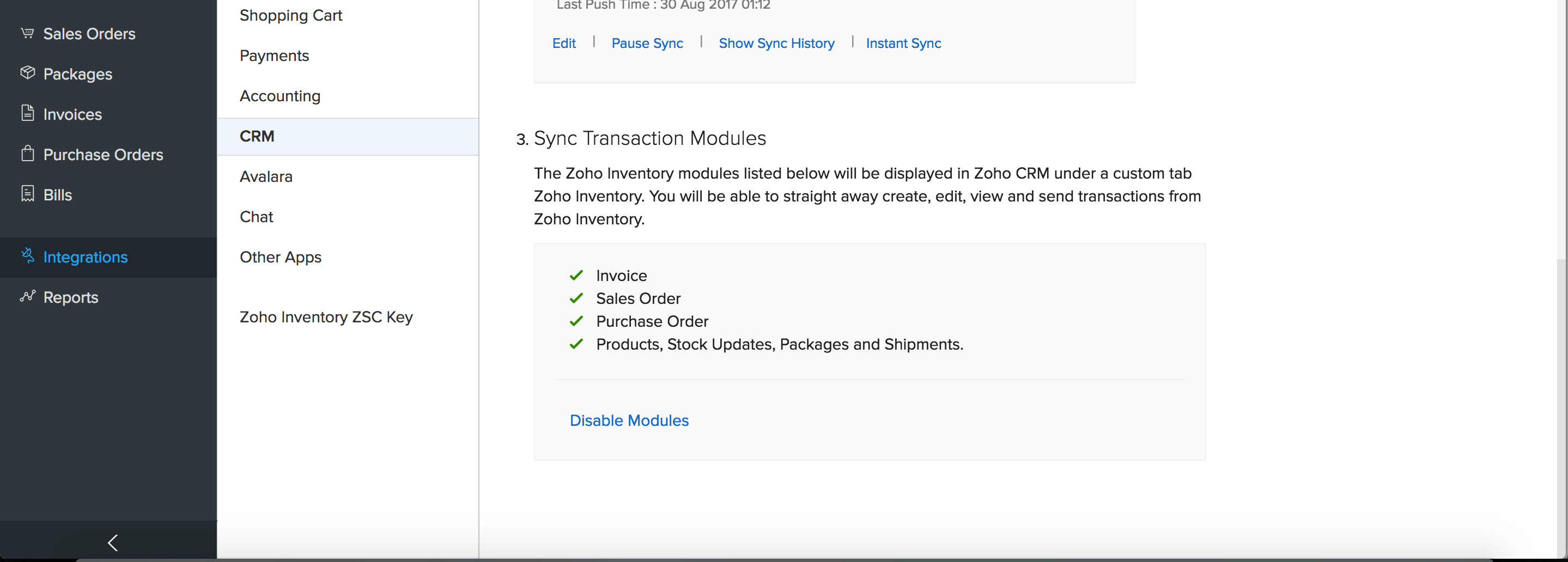Screen dimensions: 1568x562
Task: Open the Accounting integrations section
Action: (x=279, y=96)
